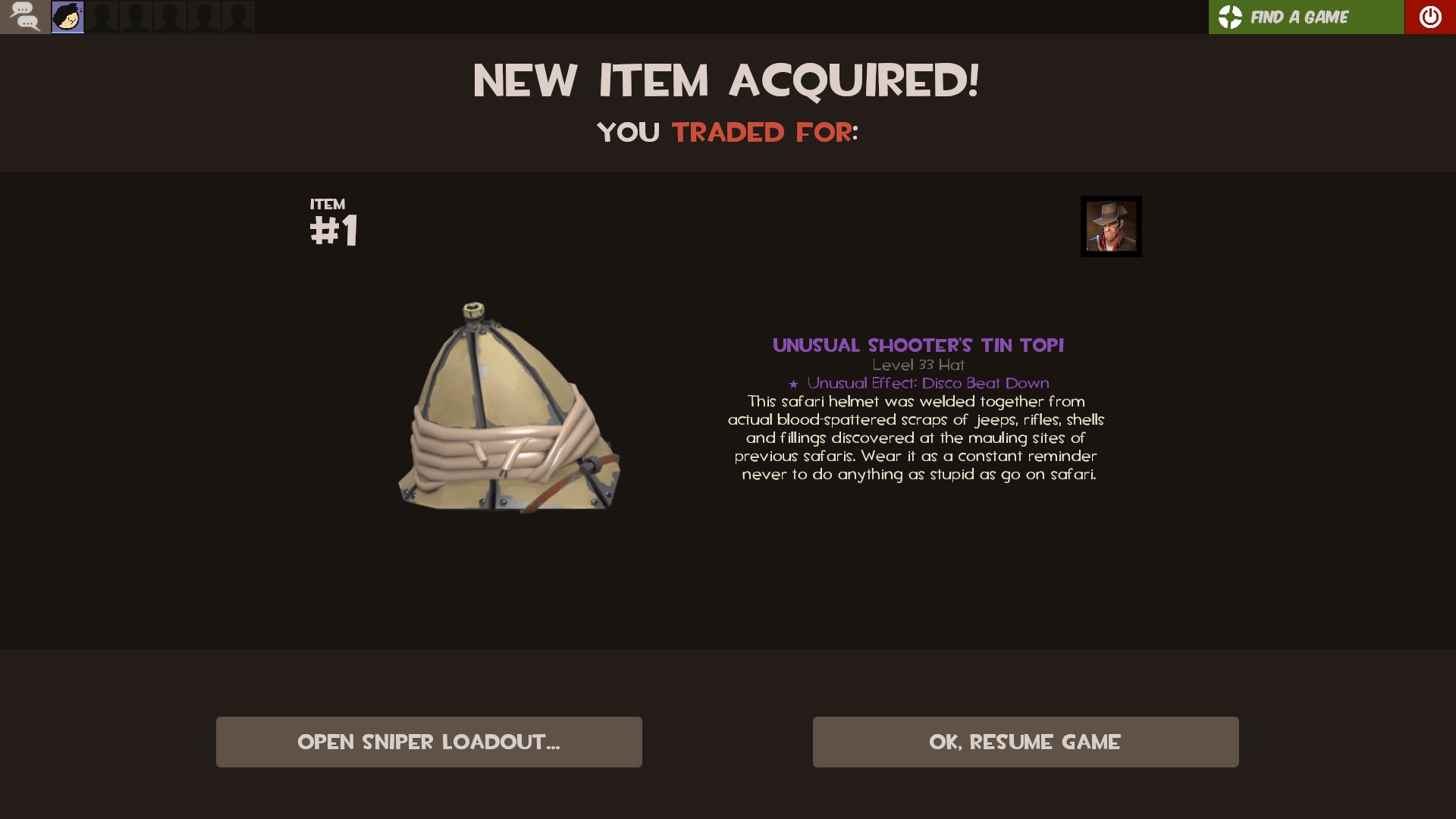Click the Unusual Effect: Disco Beat Down line
This screenshot has width=1456, height=819.
pyautogui.click(x=918, y=383)
